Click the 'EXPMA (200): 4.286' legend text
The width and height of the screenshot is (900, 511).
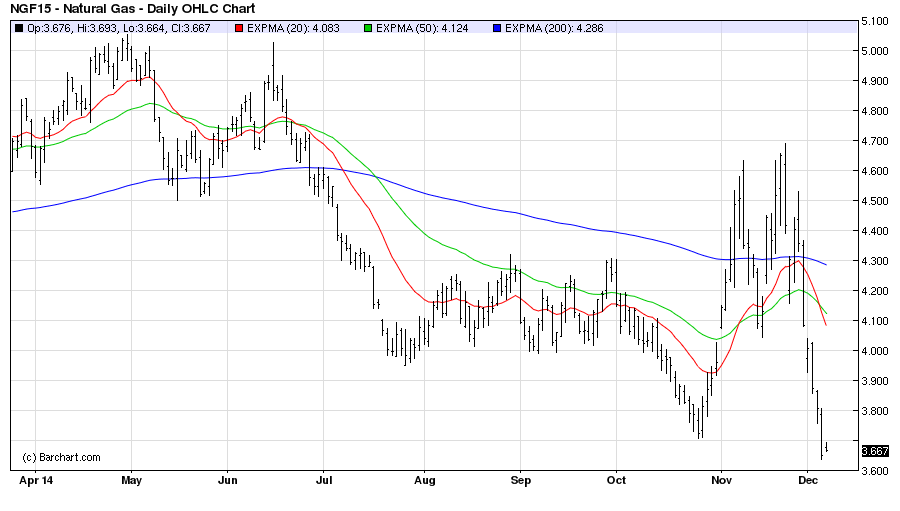(554, 28)
